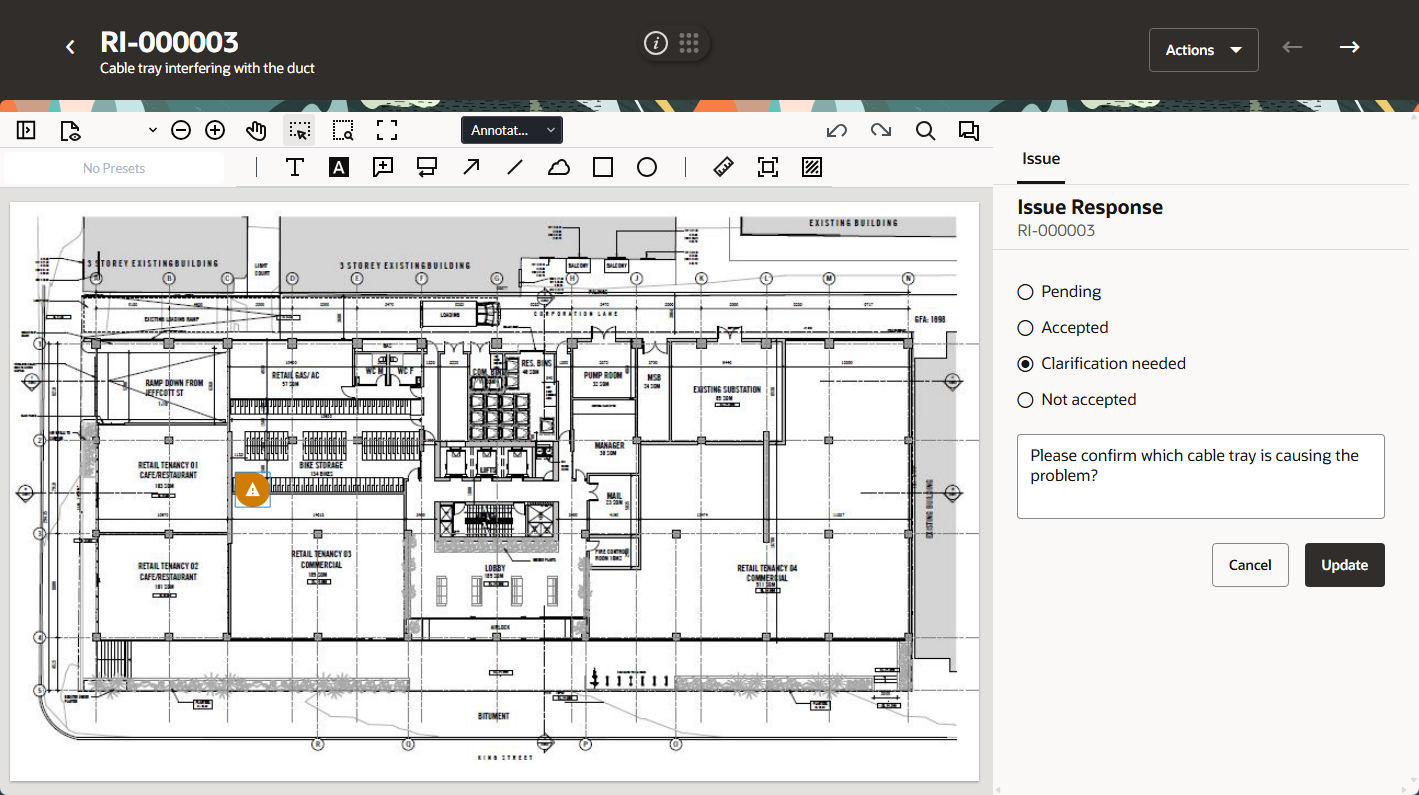Open the comments panel icon
The image size is (1419, 795).
(x=968, y=130)
